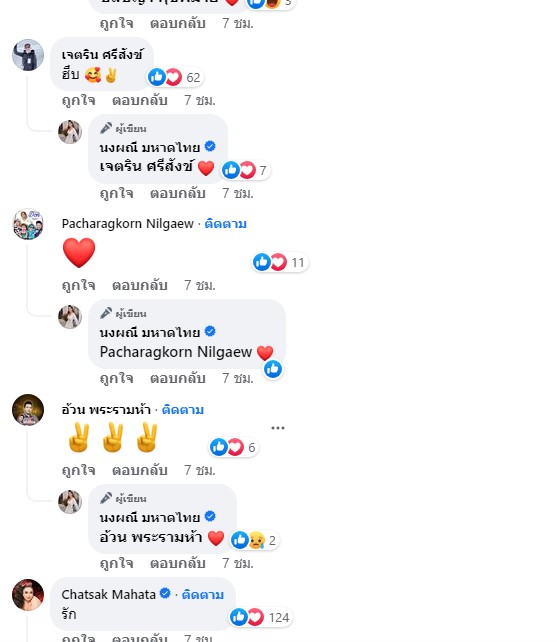Follow อ้วน พระรามห้า via ติดตาม

[x=183, y=409]
